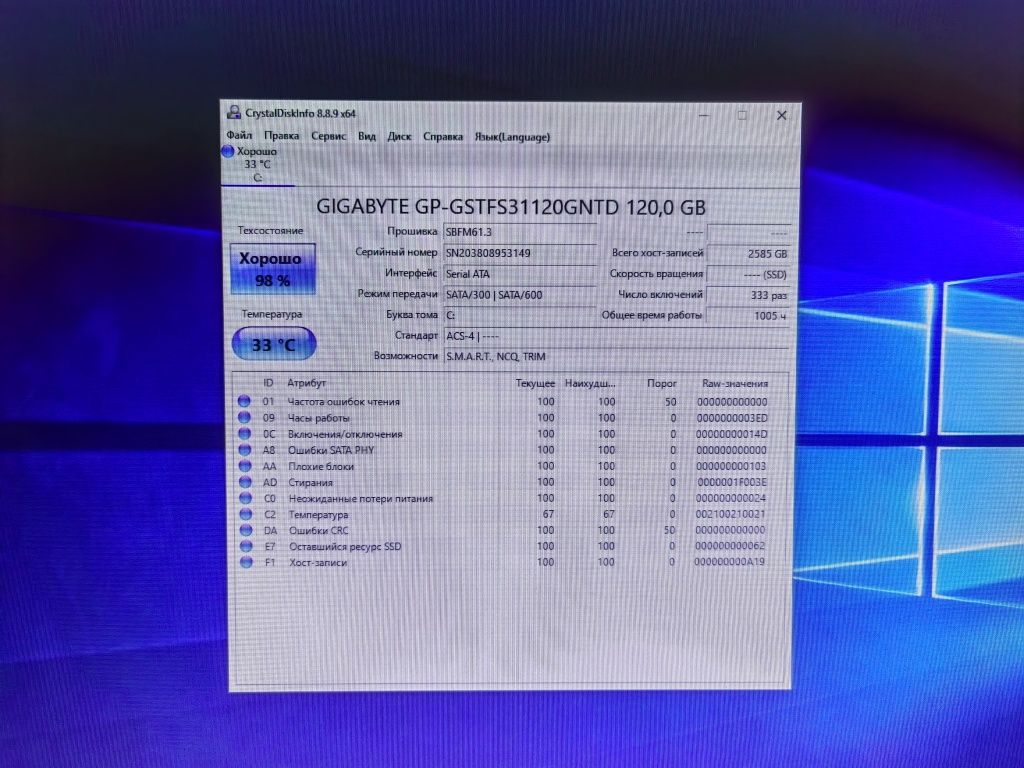Click the transfer mode field SATA/300 | SATA/600
The width and height of the screenshot is (1024, 768).
coord(519,295)
